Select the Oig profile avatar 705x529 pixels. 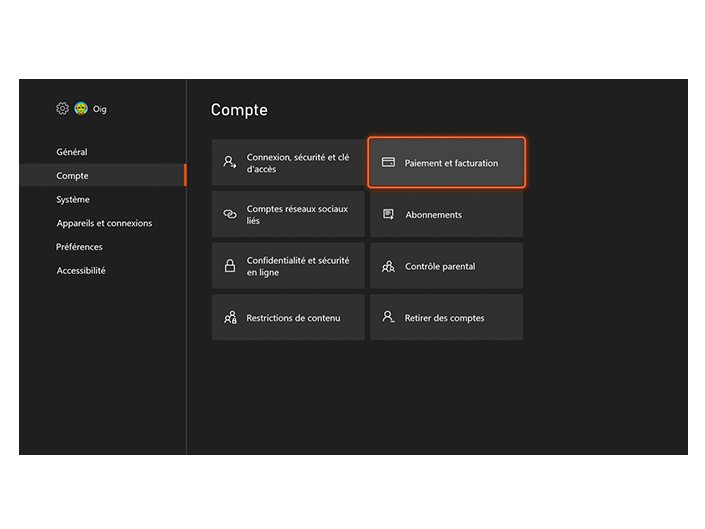81,108
